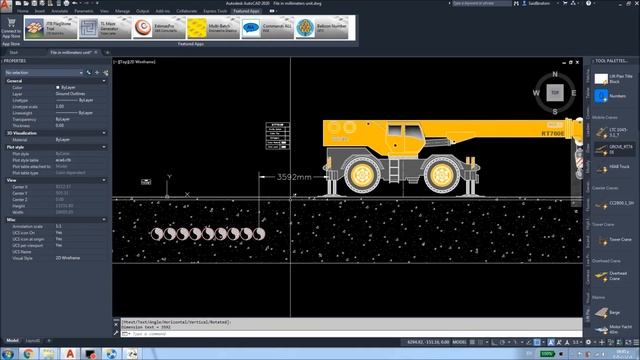Select Numbers tool in palette
Screen dimensions: 640x360
point(613,96)
